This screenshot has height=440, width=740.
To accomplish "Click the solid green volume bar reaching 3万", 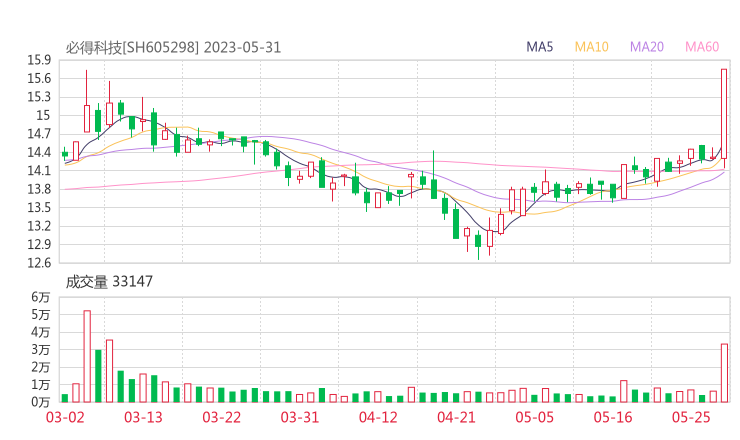I will click(98, 376).
